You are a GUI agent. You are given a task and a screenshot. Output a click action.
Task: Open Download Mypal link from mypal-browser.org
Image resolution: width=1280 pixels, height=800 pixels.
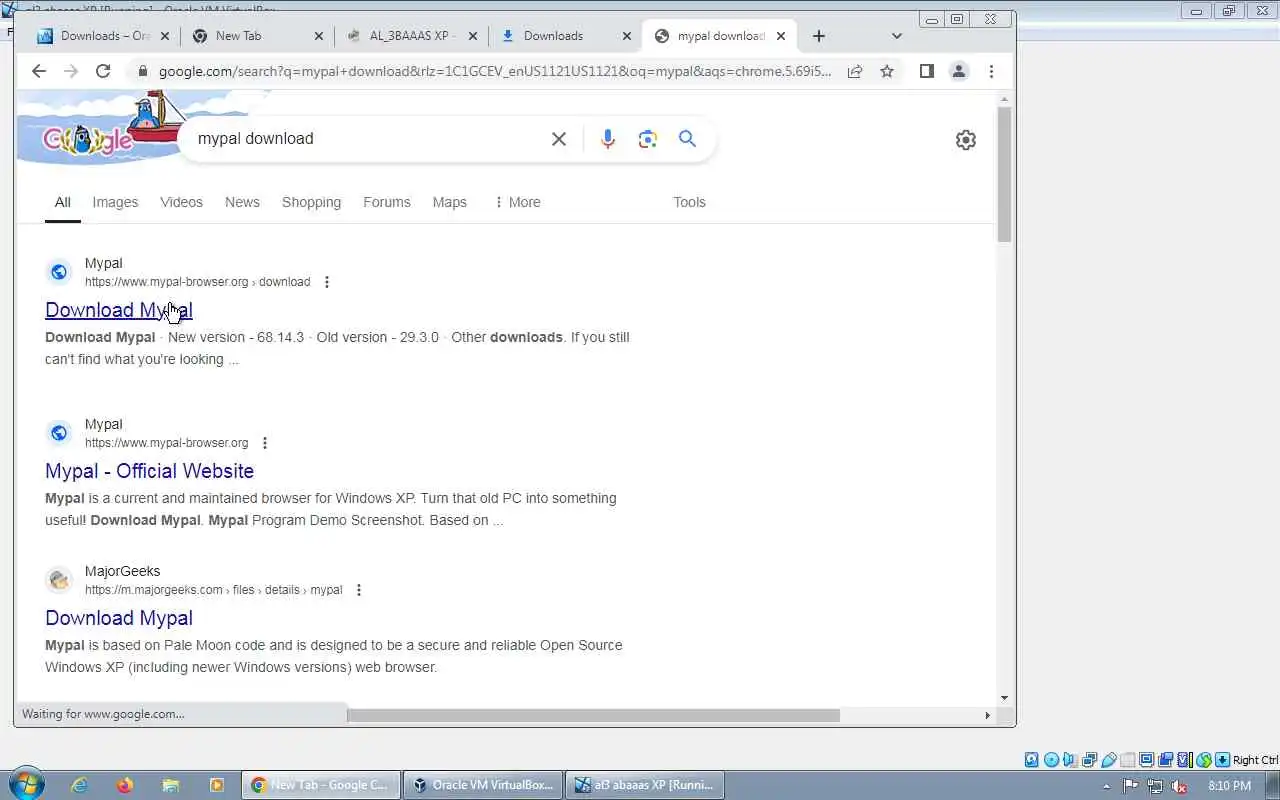(119, 310)
